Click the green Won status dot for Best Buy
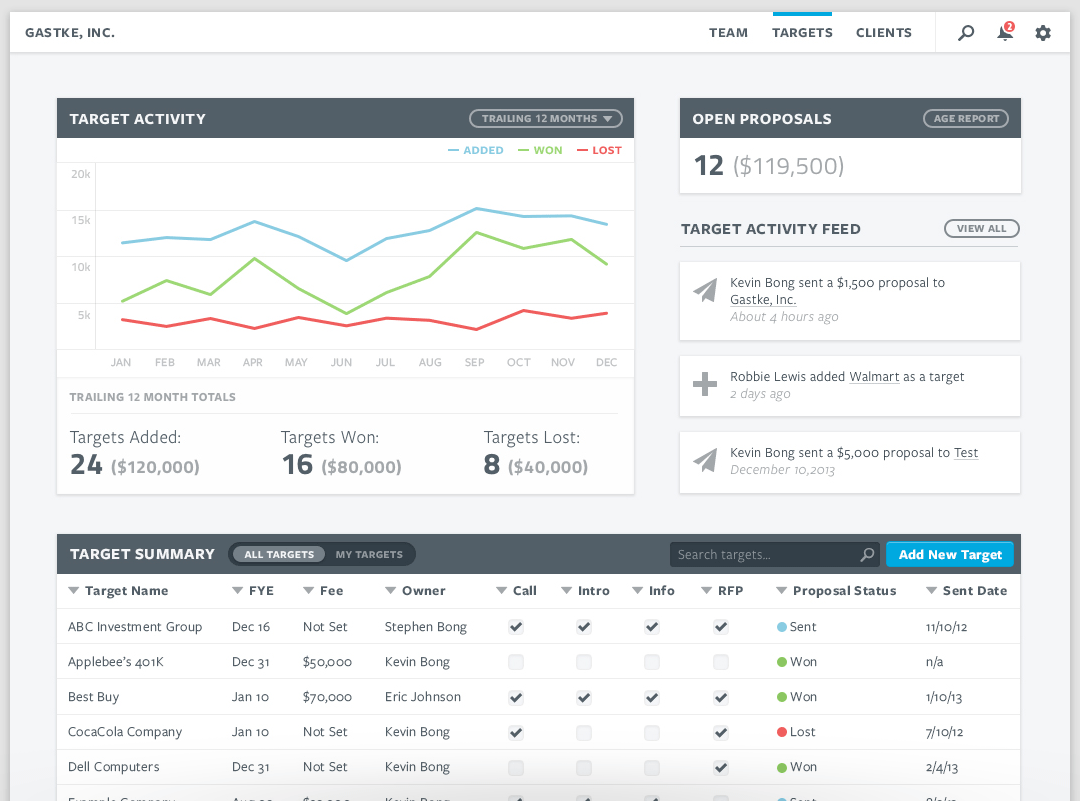This screenshot has height=801, width=1080. pyautogui.click(x=783, y=697)
